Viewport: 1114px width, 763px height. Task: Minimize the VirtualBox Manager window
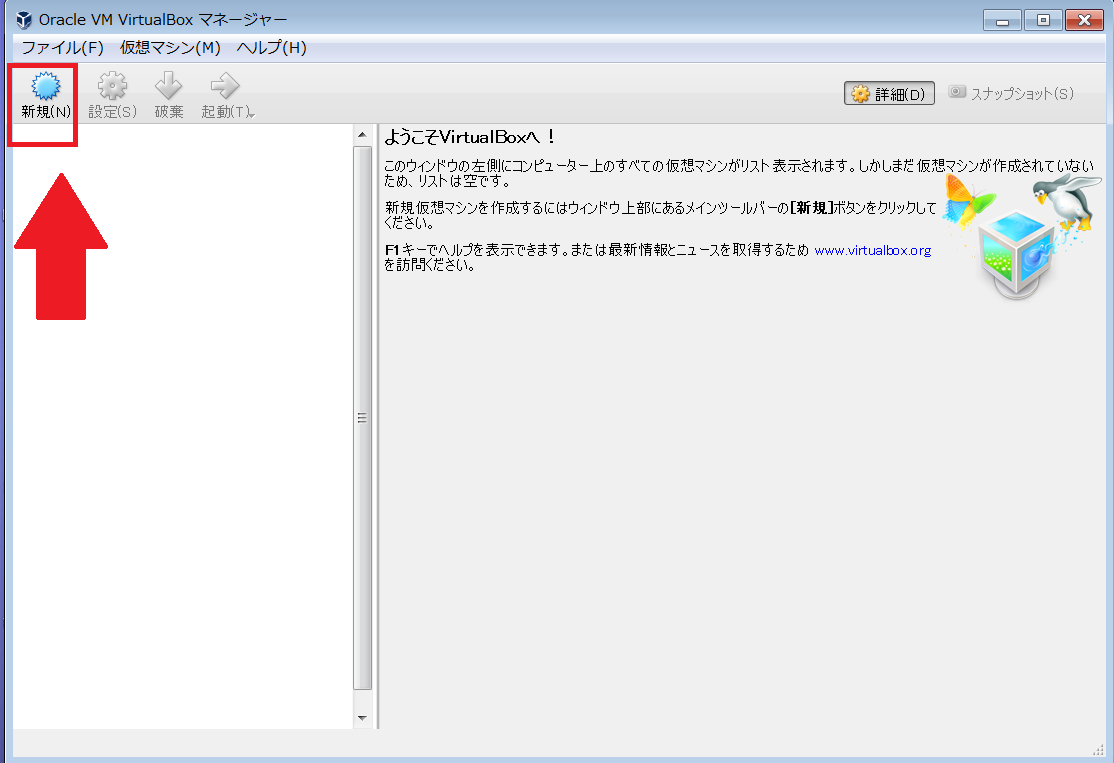[x=1002, y=20]
